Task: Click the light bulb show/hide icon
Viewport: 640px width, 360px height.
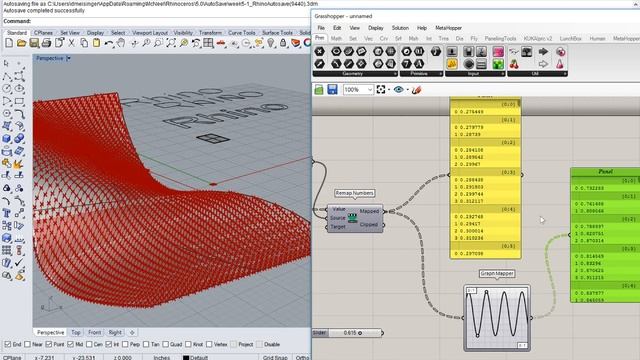Action: pyautogui.click(x=271, y=43)
